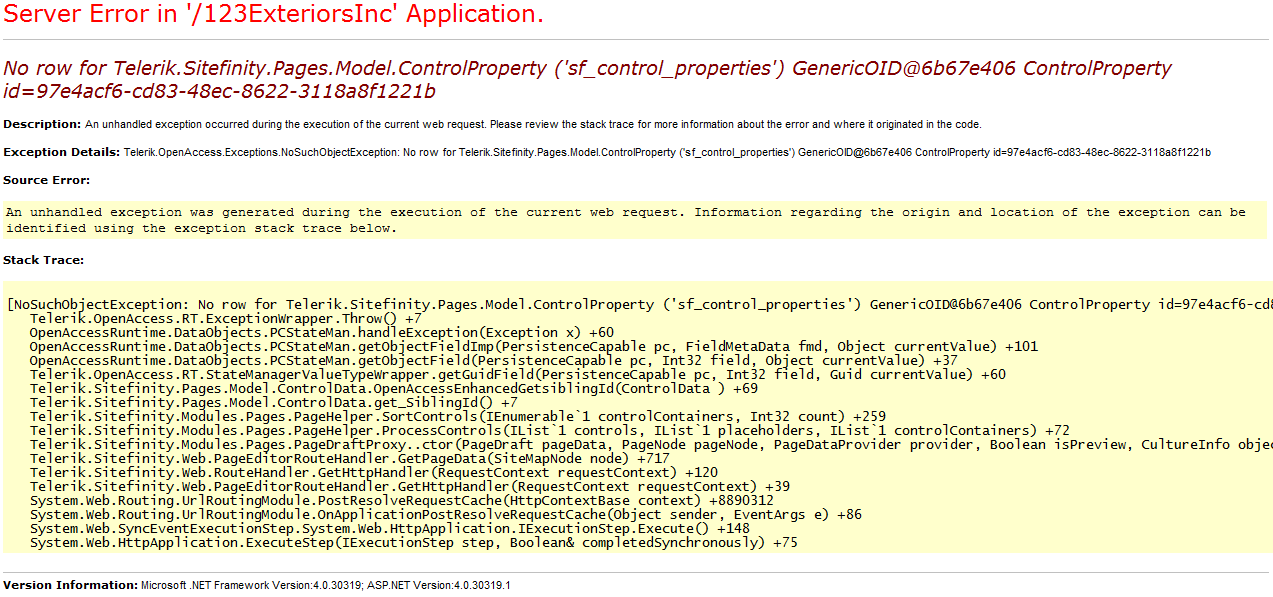Click the bold "Exception Details:" label

tap(62, 152)
